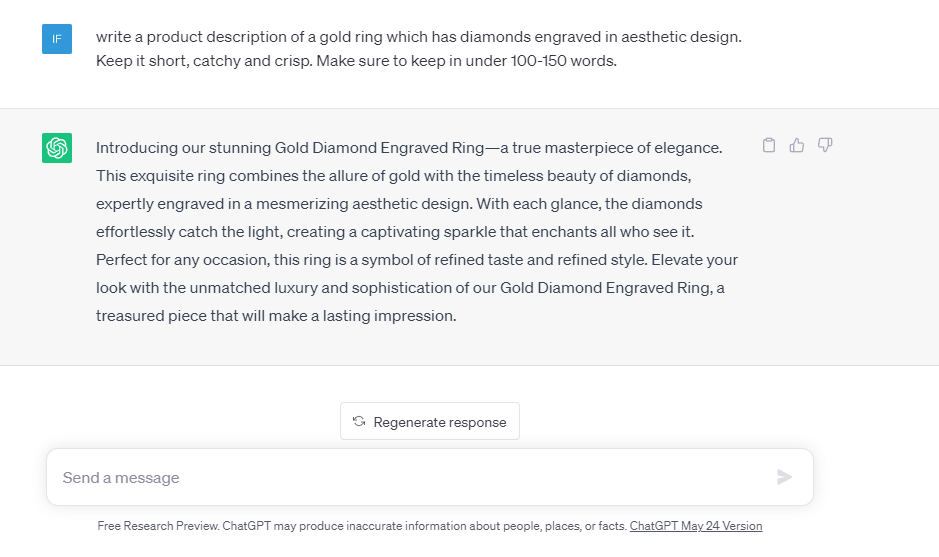
Task: Give the response a thumbs up
Action: coord(797,146)
